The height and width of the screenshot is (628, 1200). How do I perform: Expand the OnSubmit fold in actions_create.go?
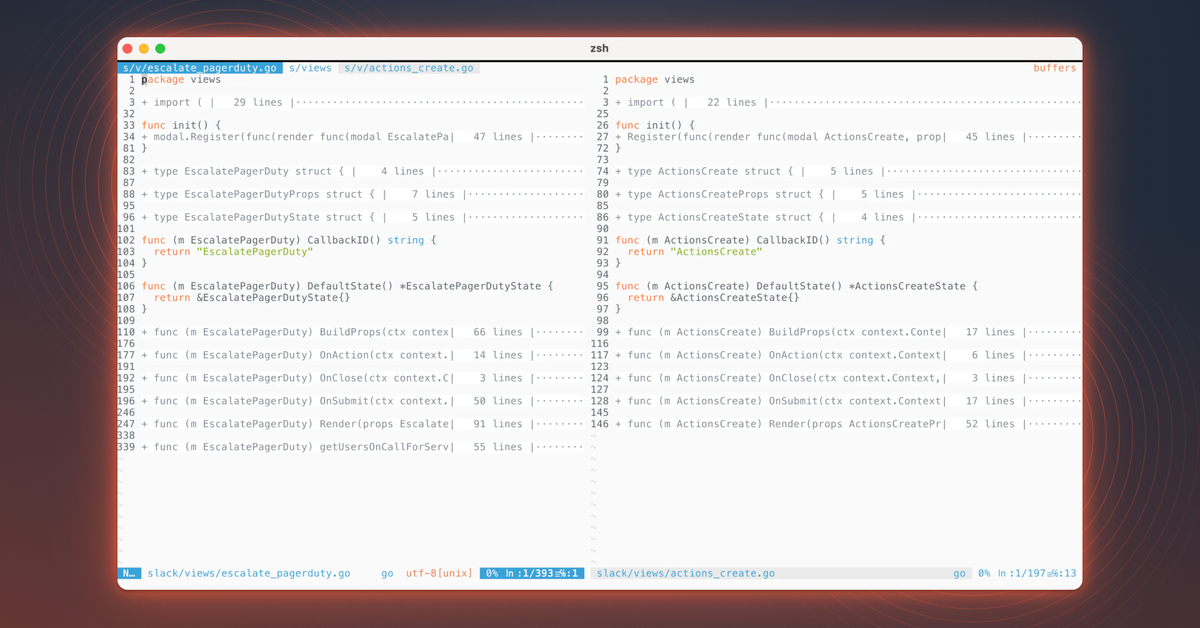(x=770, y=400)
